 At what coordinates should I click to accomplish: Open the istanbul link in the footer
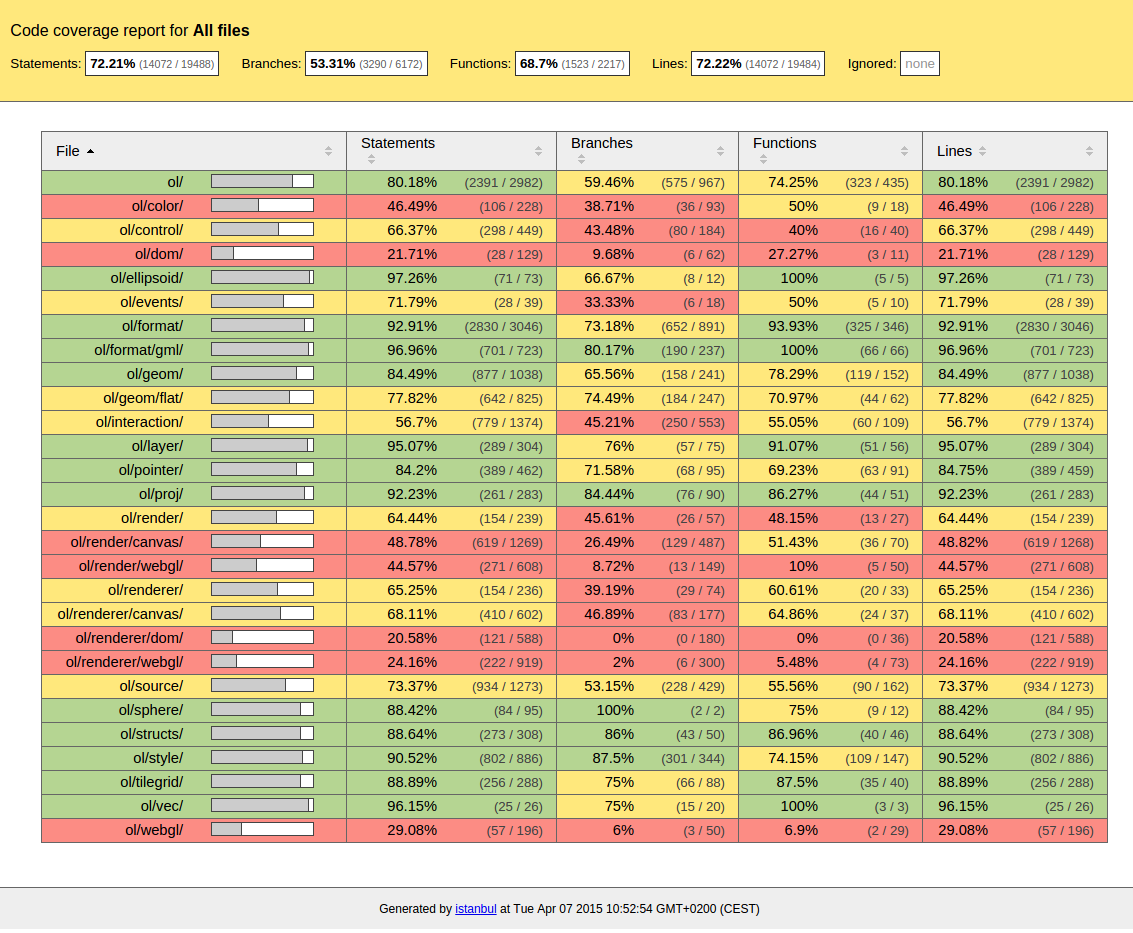click(x=475, y=909)
